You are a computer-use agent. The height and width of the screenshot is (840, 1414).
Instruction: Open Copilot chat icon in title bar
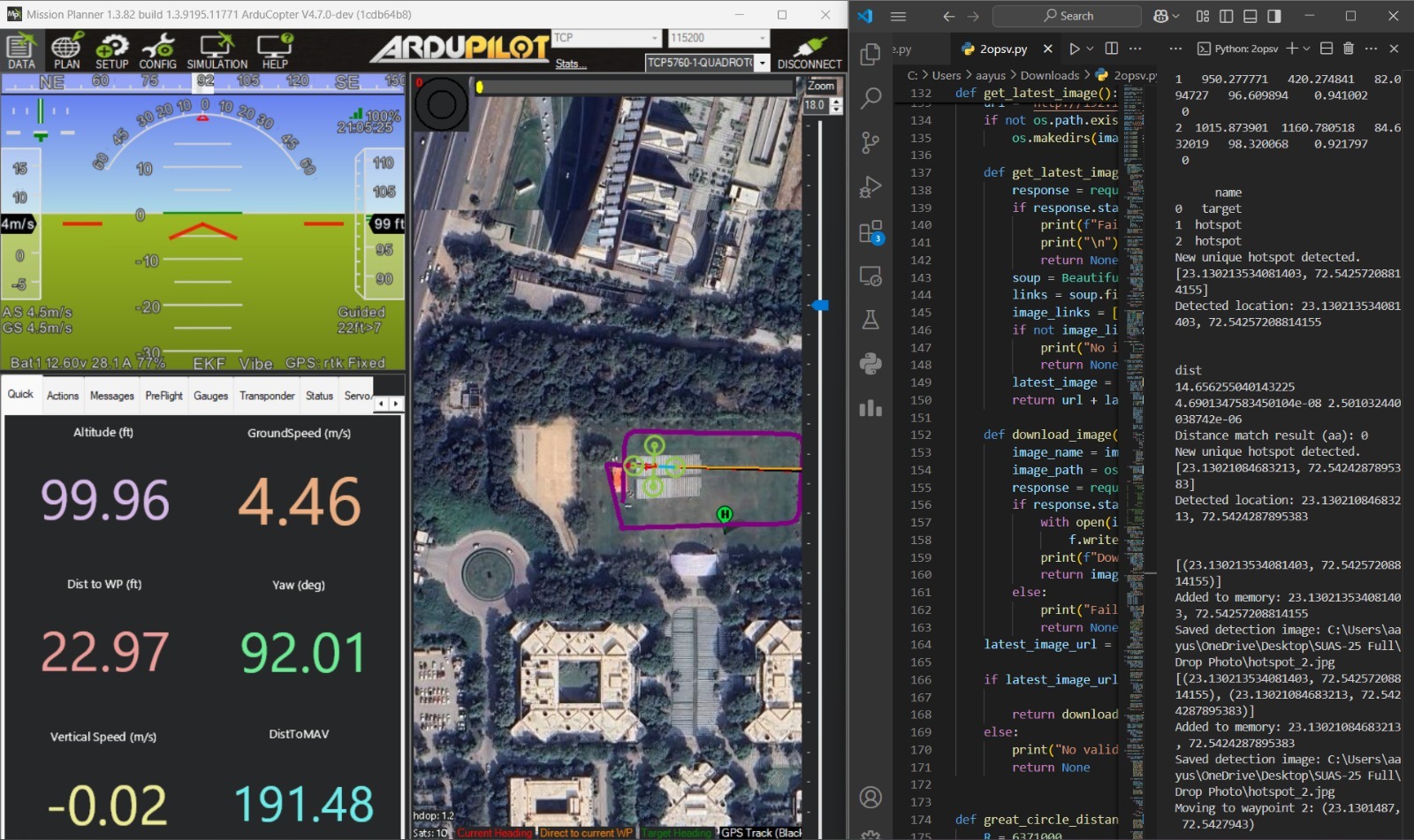tap(1160, 16)
